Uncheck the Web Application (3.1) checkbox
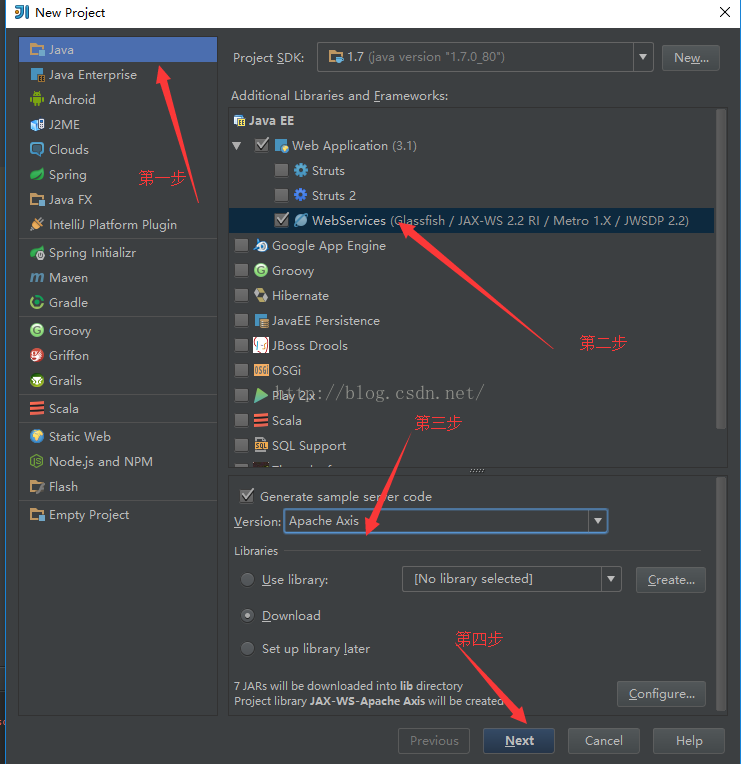 tap(262, 145)
